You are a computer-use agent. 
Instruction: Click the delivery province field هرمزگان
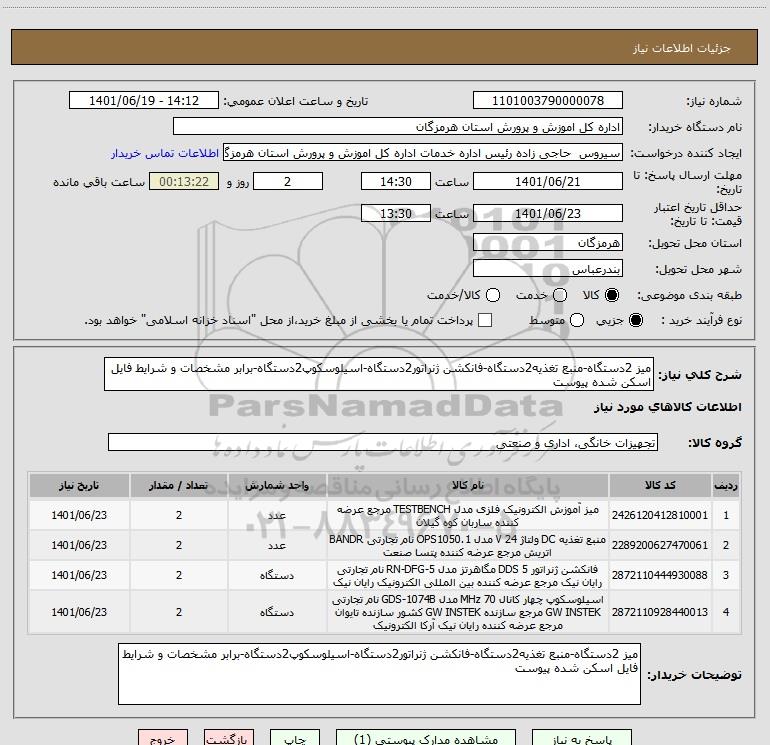point(548,242)
